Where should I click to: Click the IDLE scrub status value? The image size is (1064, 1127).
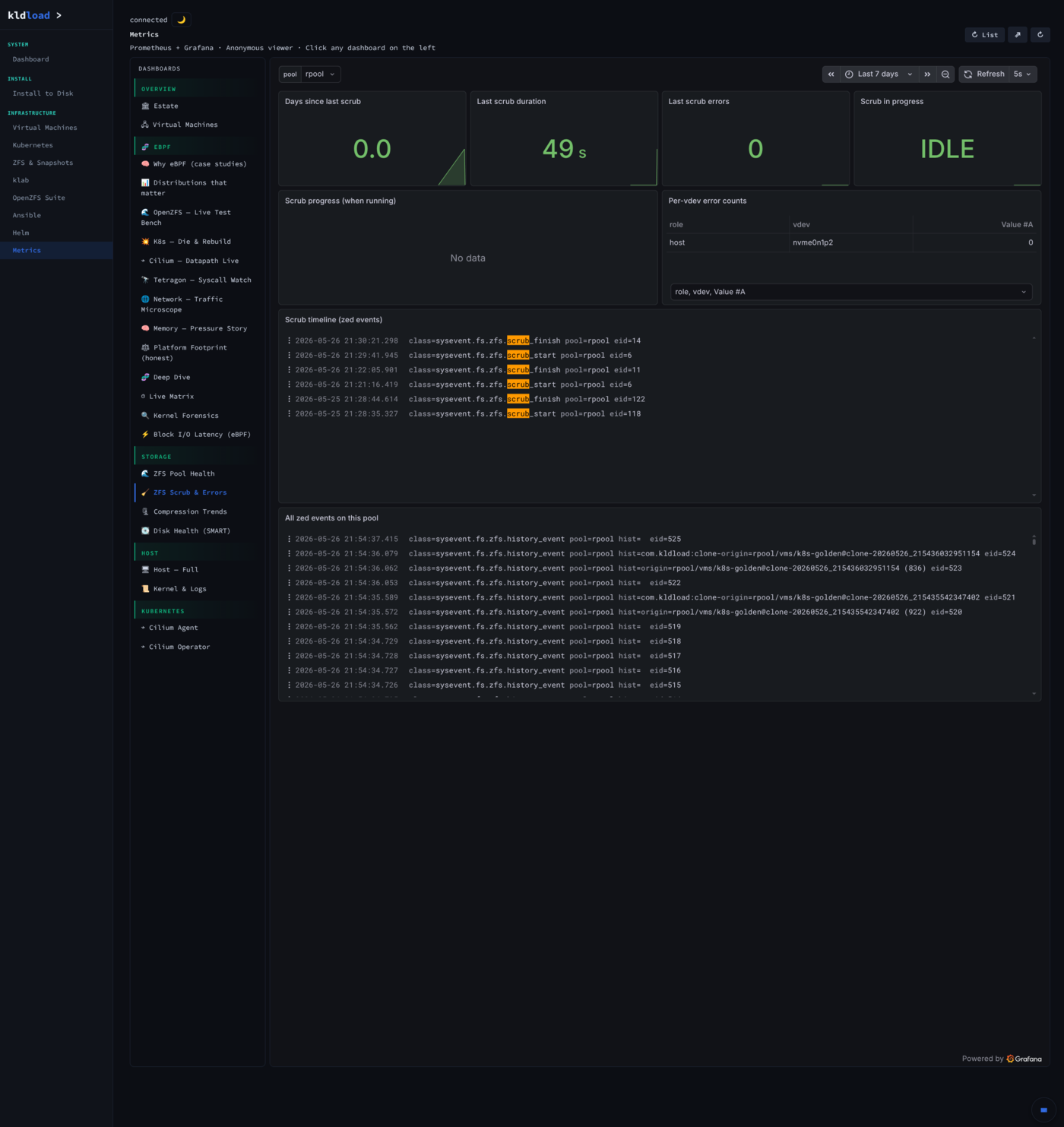pos(947,149)
